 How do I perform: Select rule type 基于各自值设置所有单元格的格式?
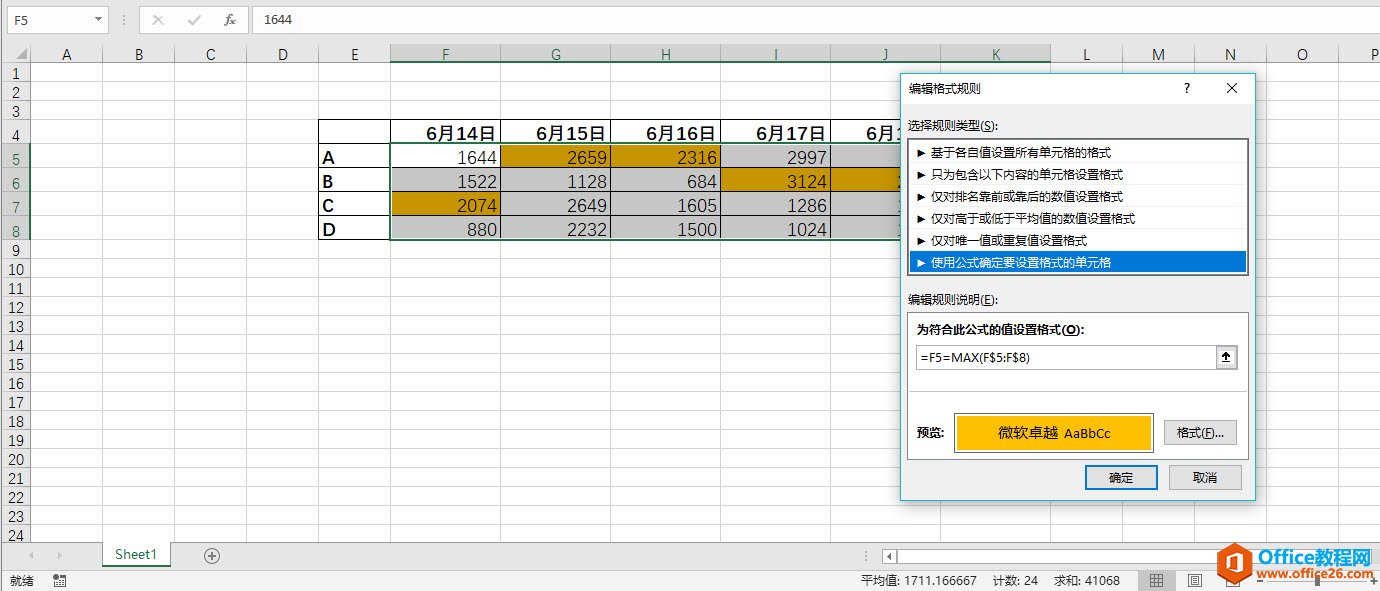pos(1078,152)
